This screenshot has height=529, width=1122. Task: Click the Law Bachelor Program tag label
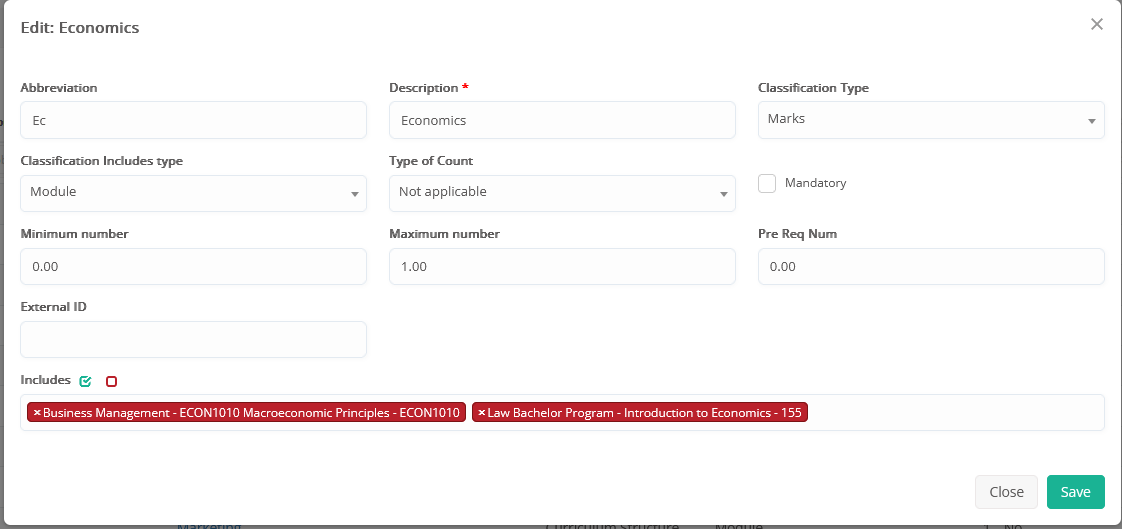[644, 412]
